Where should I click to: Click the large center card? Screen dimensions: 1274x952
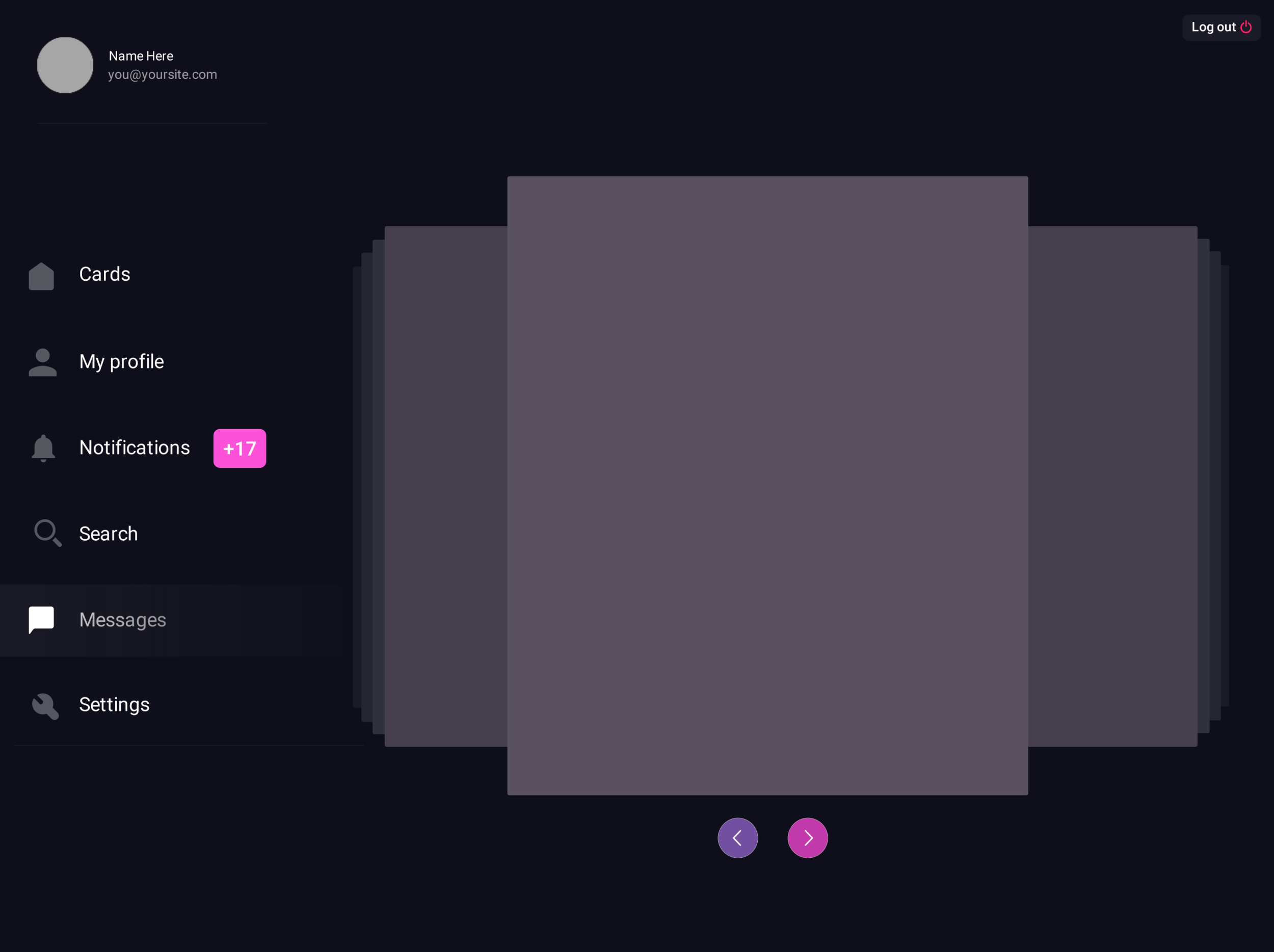pyautogui.click(x=767, y=486)
